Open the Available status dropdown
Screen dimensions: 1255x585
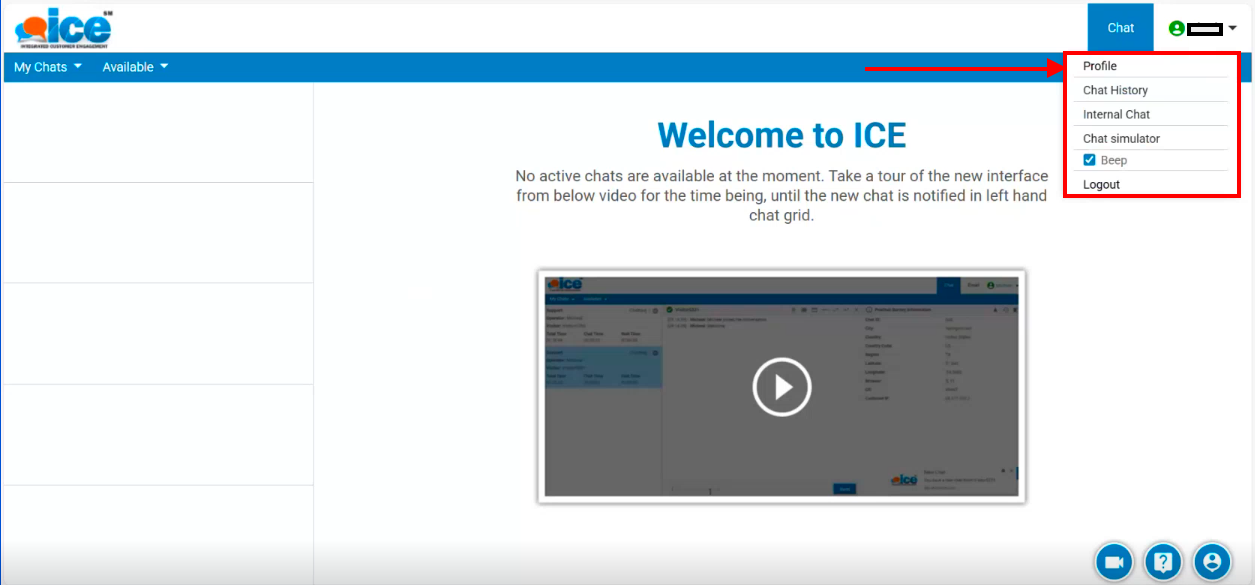pyautogui.click(x=135, y=67)
